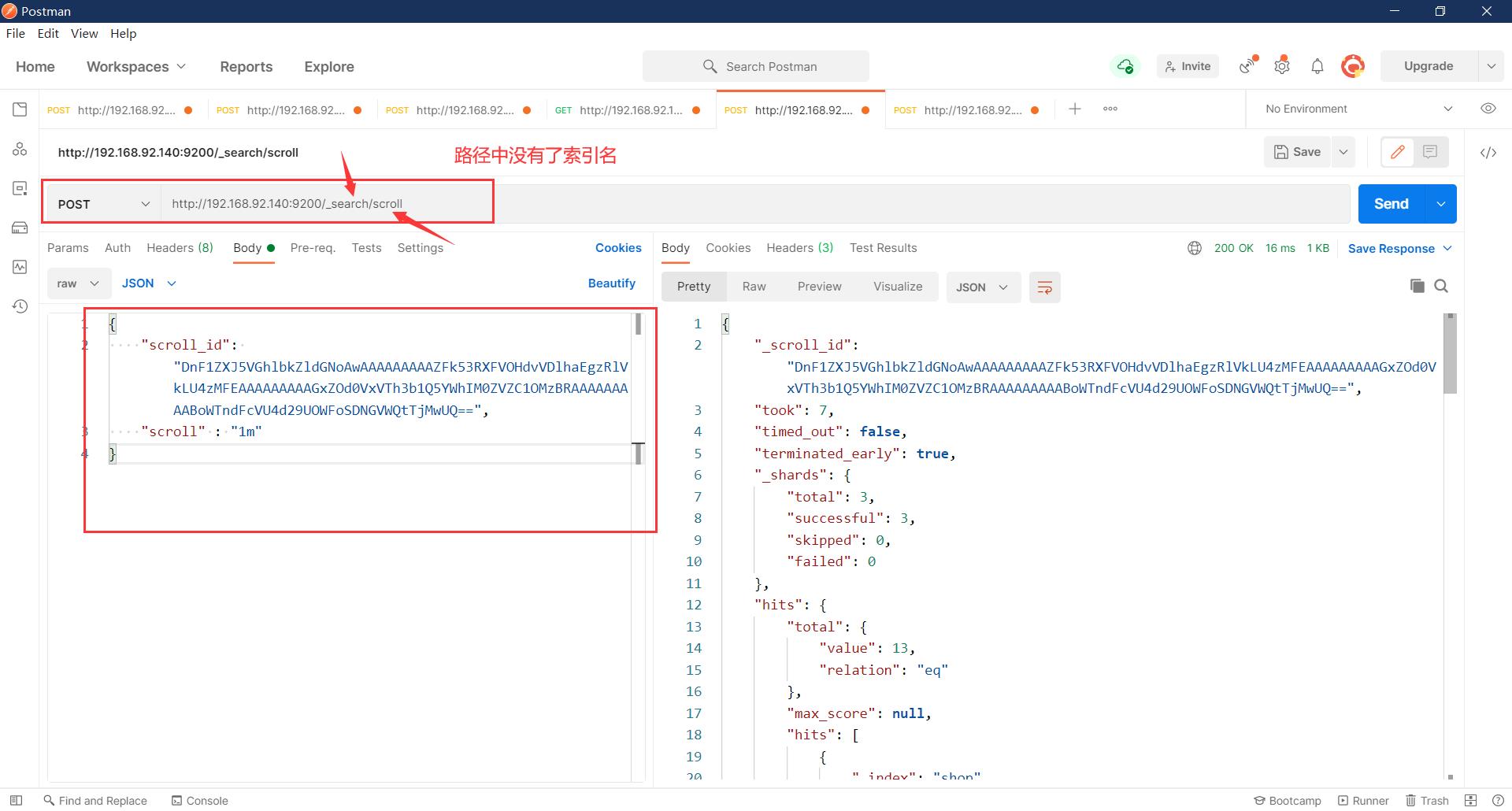Open the APIs sidebar icon
1512x811 pixels.
[20, 149]
